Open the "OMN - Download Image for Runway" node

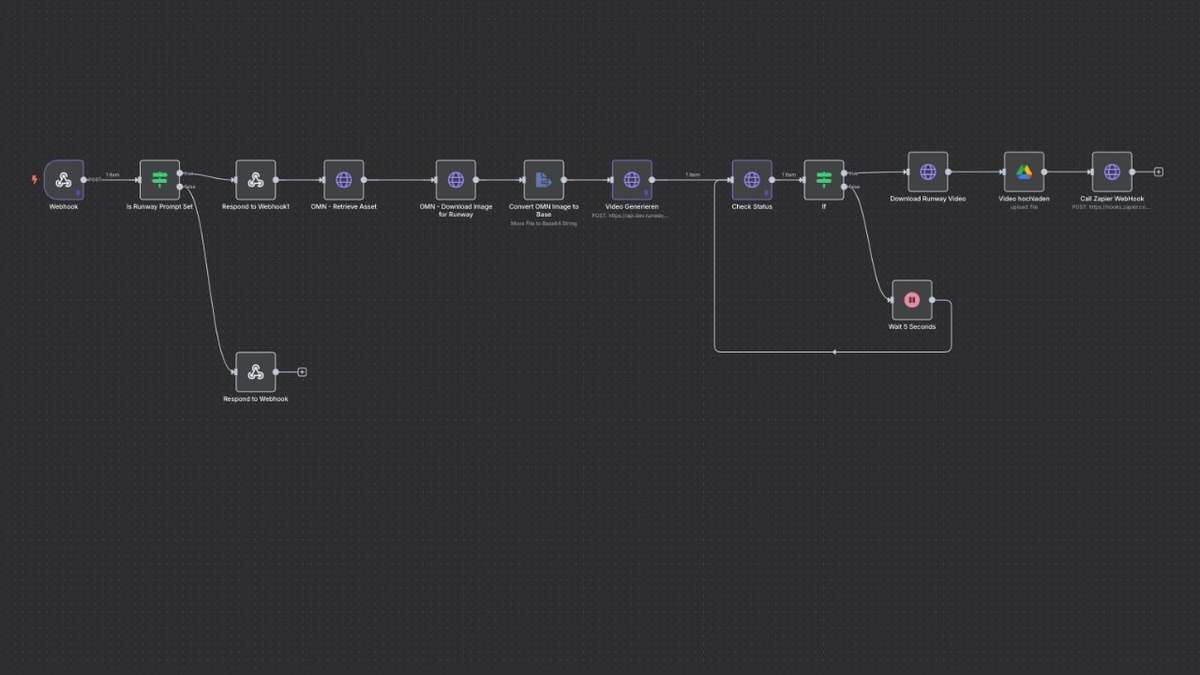(457, 180)
